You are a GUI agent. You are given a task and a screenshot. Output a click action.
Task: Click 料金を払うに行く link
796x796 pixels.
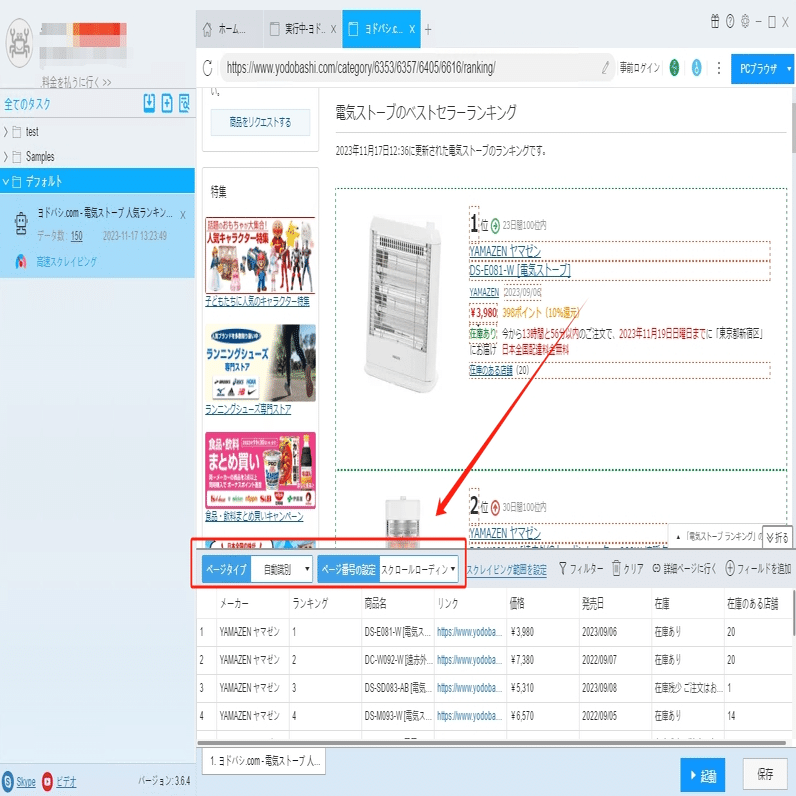[76, 82]
